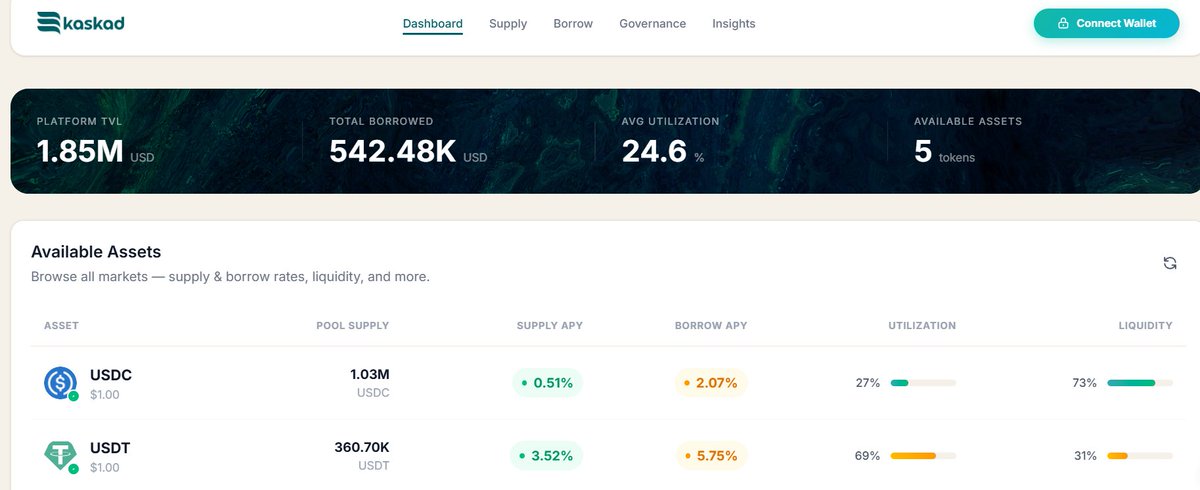
Task: Sort by UTILIZATION column header
Action: coord(922,326)
